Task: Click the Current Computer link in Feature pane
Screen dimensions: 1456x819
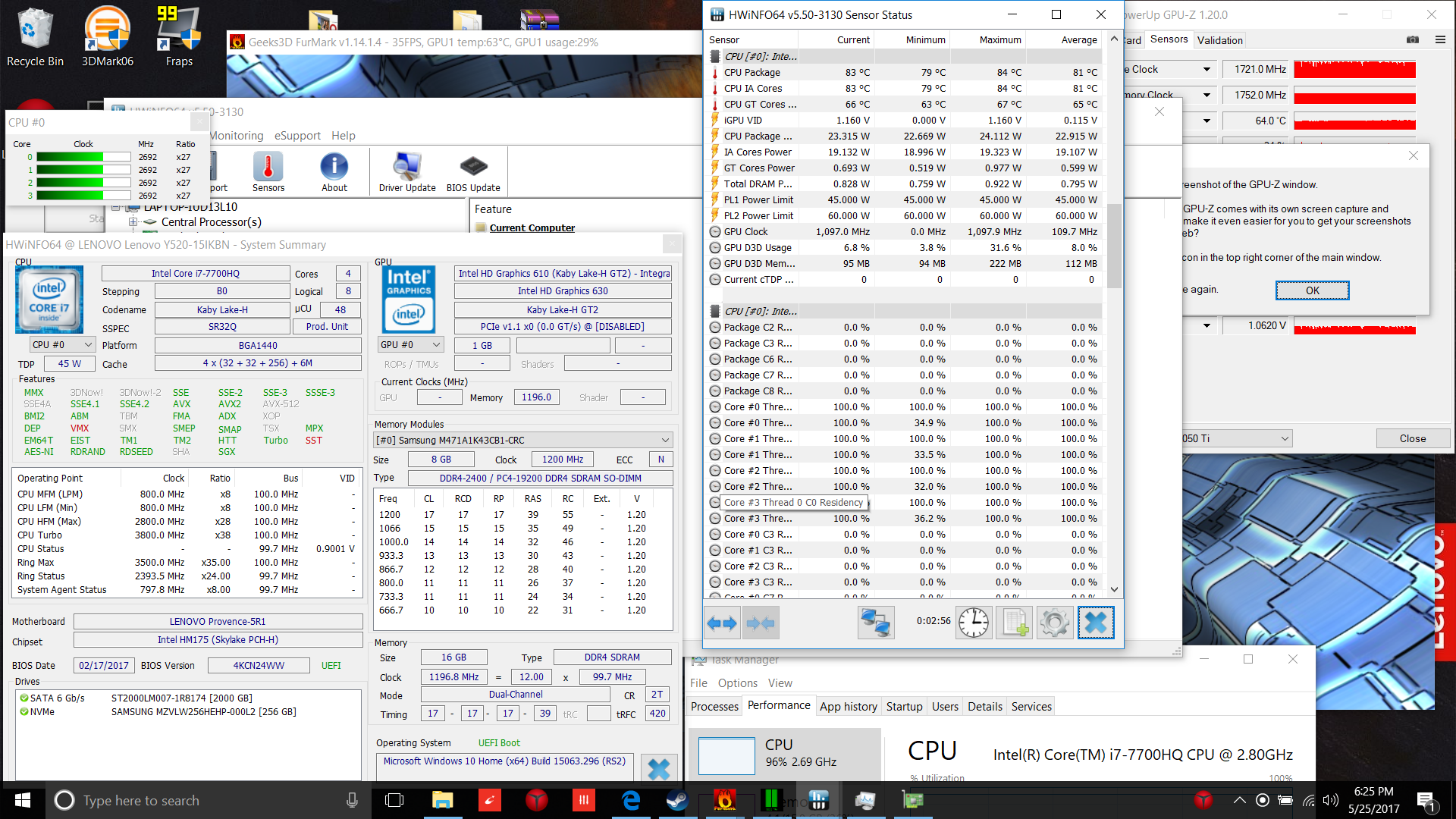Action: tap(532, 228)
